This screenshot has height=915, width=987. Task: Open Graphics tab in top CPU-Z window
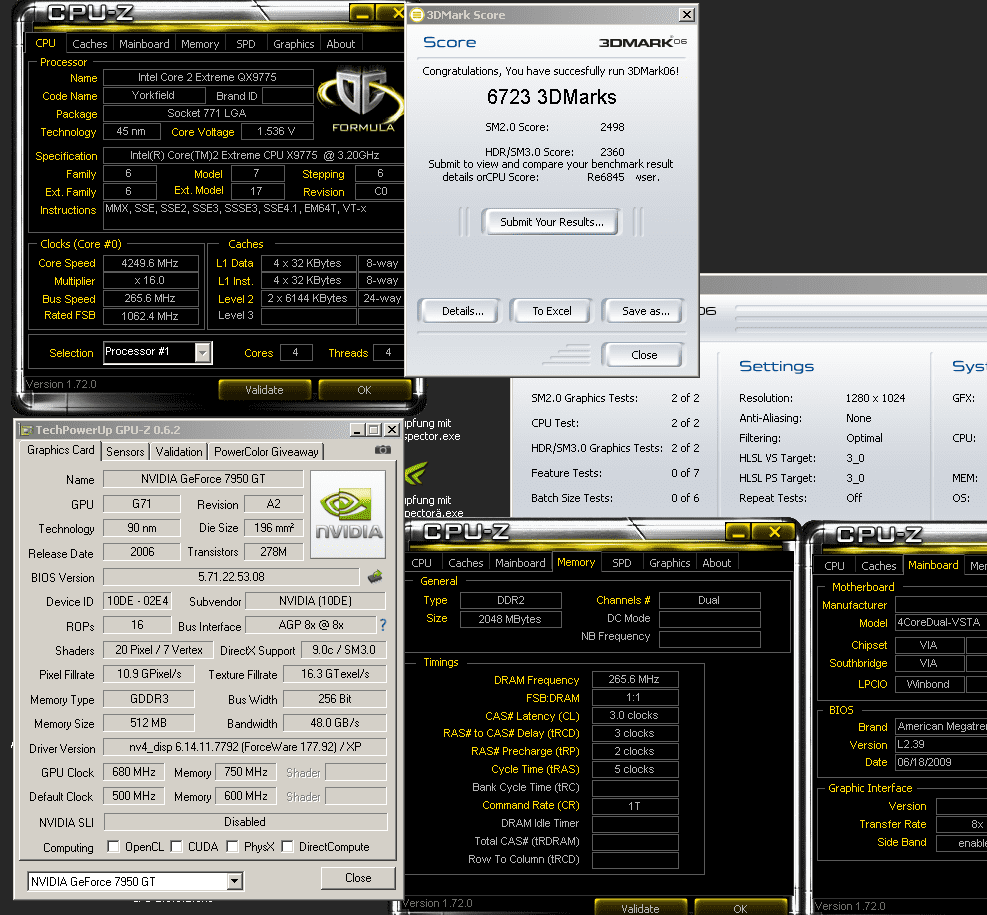point(293,44)
